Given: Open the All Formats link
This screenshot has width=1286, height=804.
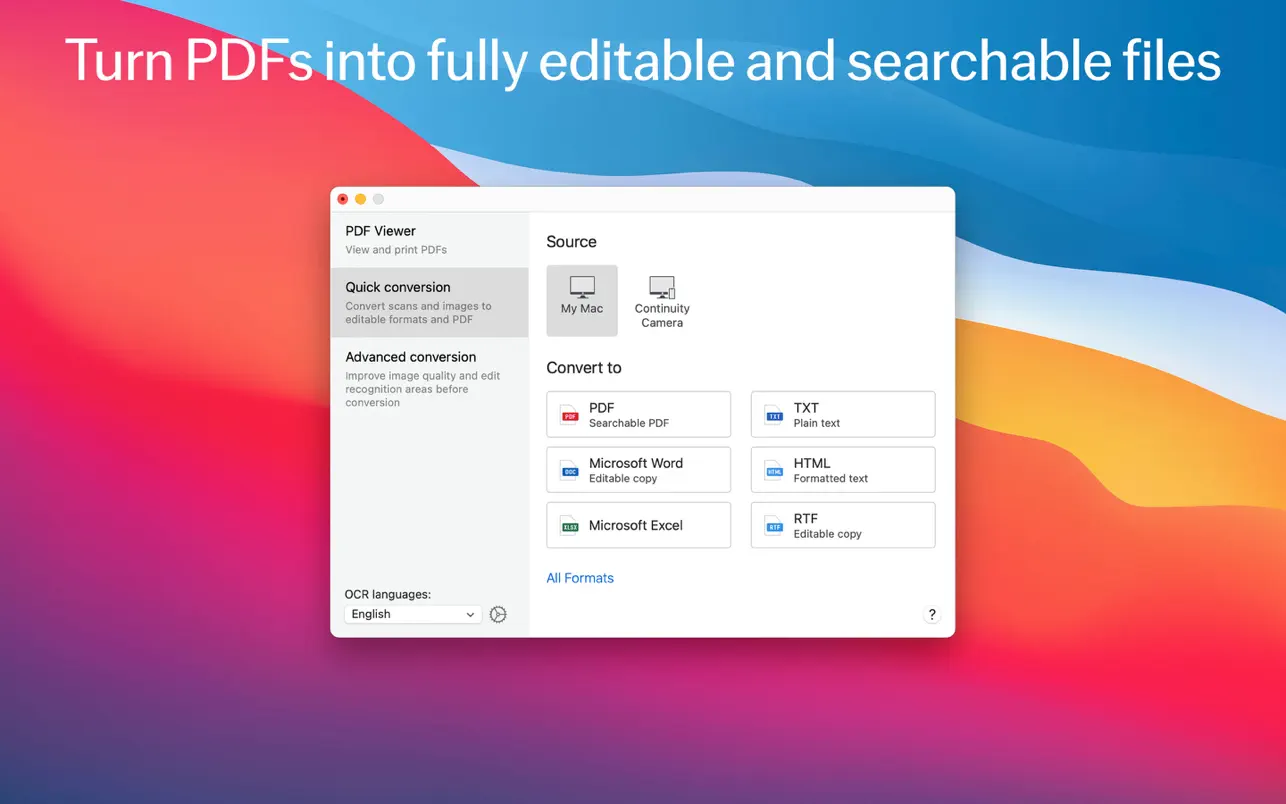Looking at the screenshot, I should pyautogui.click(x=580, y=578).
